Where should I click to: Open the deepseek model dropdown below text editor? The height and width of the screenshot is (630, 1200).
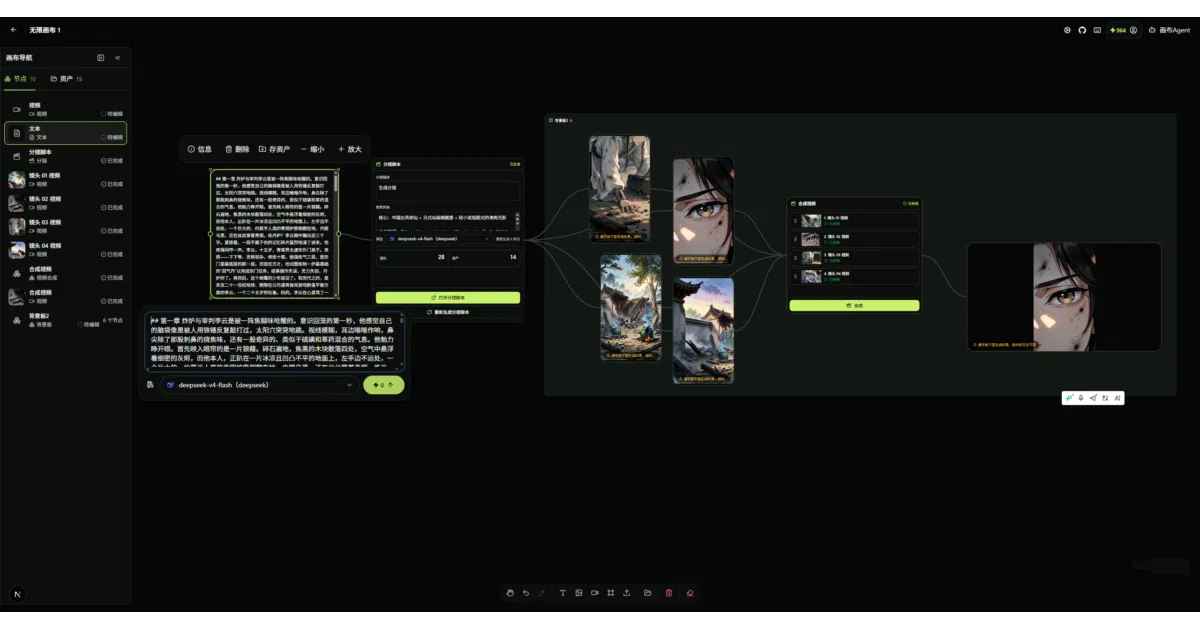(x=259, y=384)
